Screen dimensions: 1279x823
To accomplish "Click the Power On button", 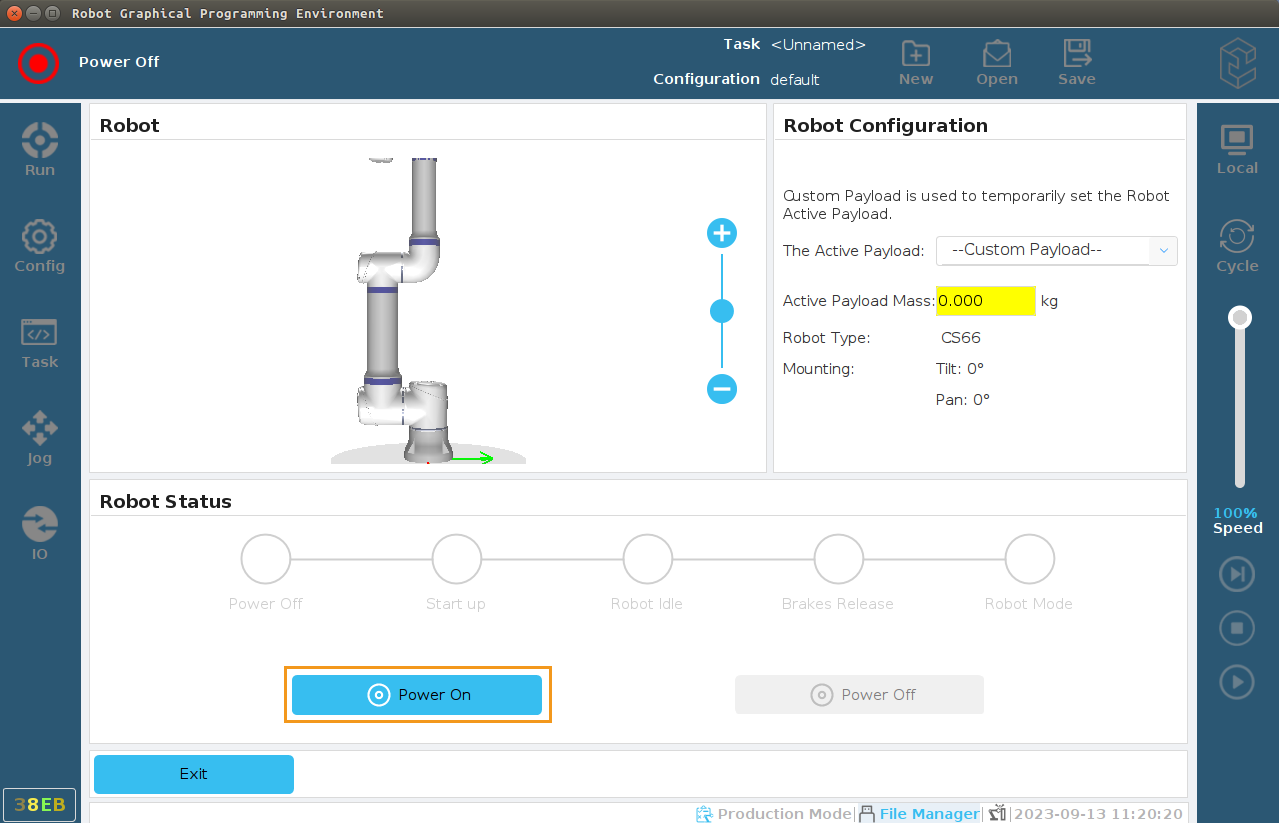I will click(417, 695).
